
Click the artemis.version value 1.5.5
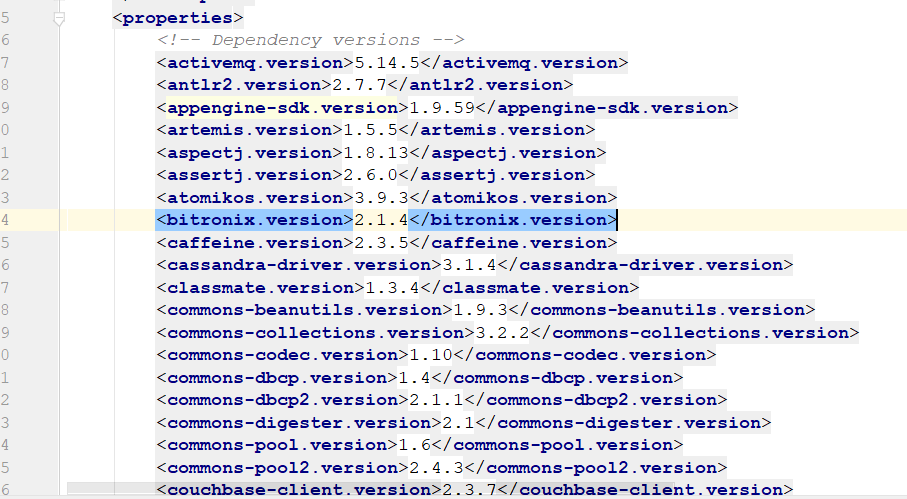[370, 130]
